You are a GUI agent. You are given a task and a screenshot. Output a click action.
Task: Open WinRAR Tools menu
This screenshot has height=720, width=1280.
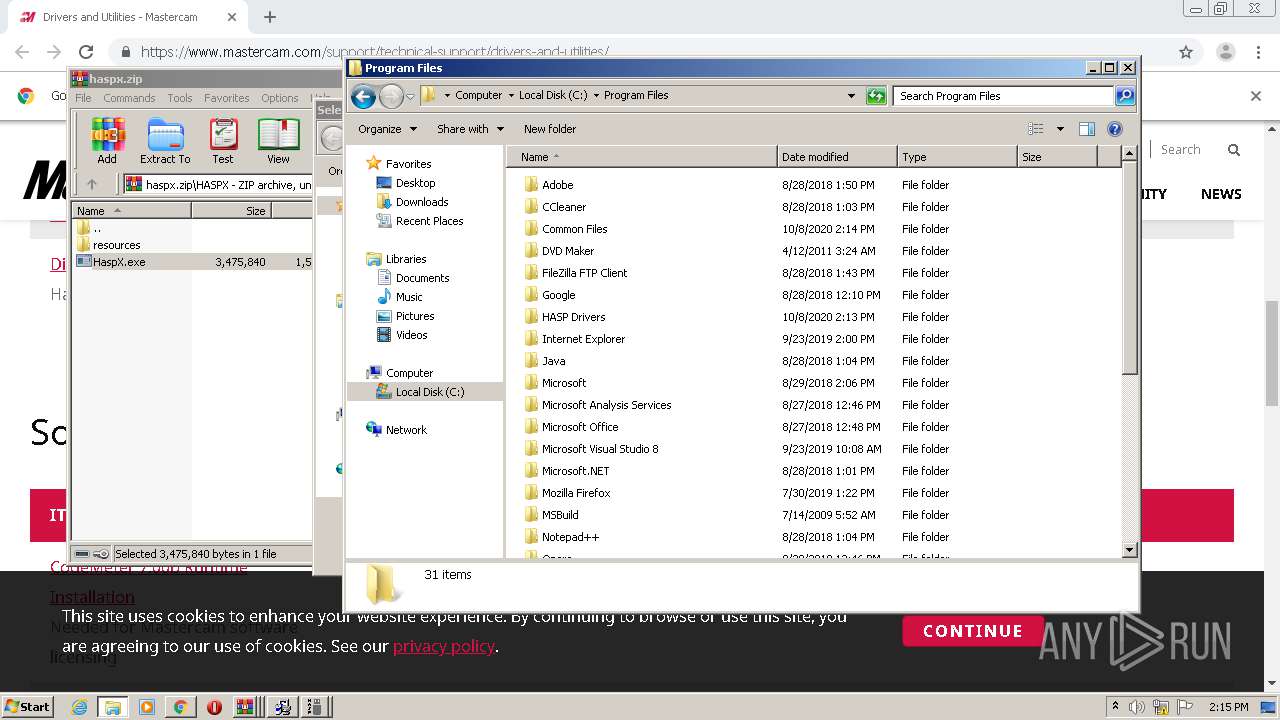(x=180, y=98)
